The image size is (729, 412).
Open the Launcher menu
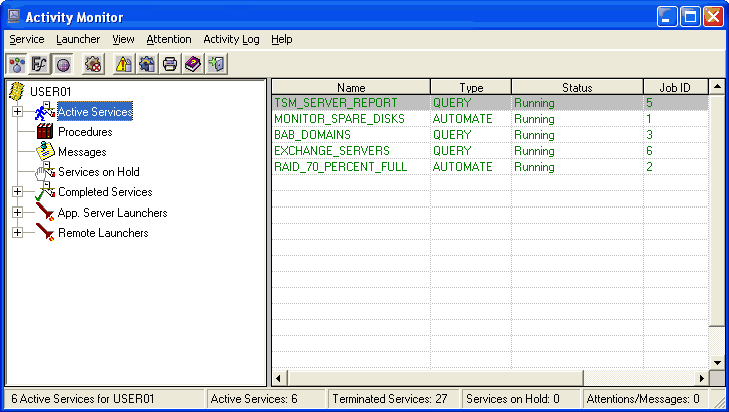(78, 39)
